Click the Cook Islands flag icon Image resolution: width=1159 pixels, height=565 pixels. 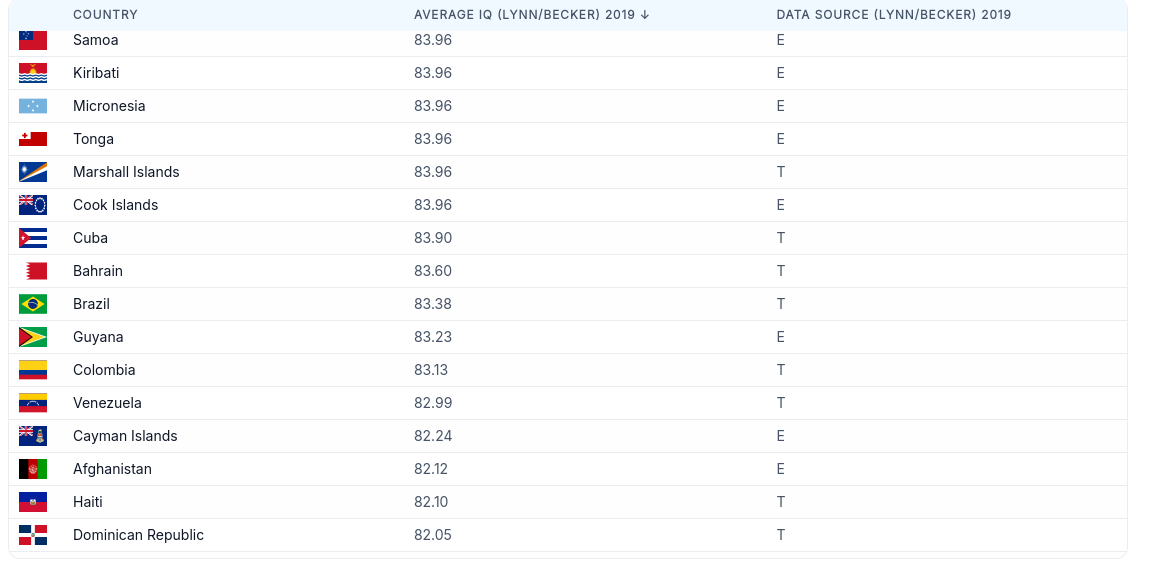point(33,205)
